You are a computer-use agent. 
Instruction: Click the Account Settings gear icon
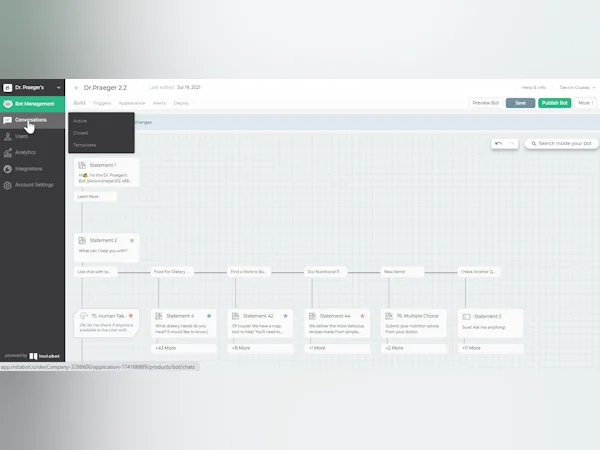click(8, 184)
